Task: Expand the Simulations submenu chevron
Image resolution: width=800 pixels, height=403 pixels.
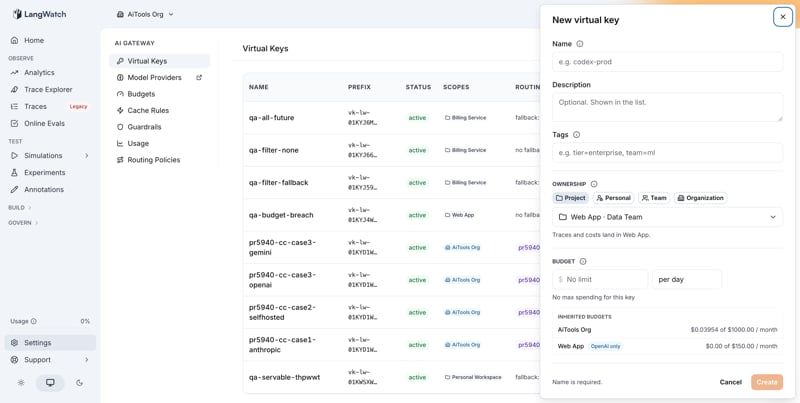Action: point(87,156)
